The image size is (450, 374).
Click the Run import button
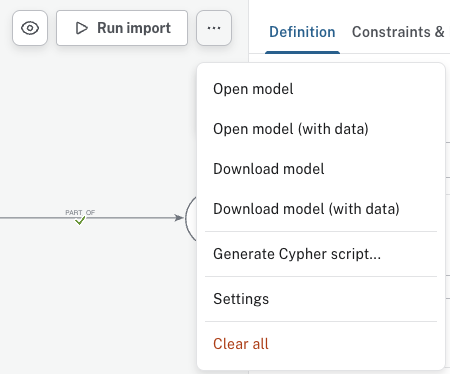click(x=122, y=28)
